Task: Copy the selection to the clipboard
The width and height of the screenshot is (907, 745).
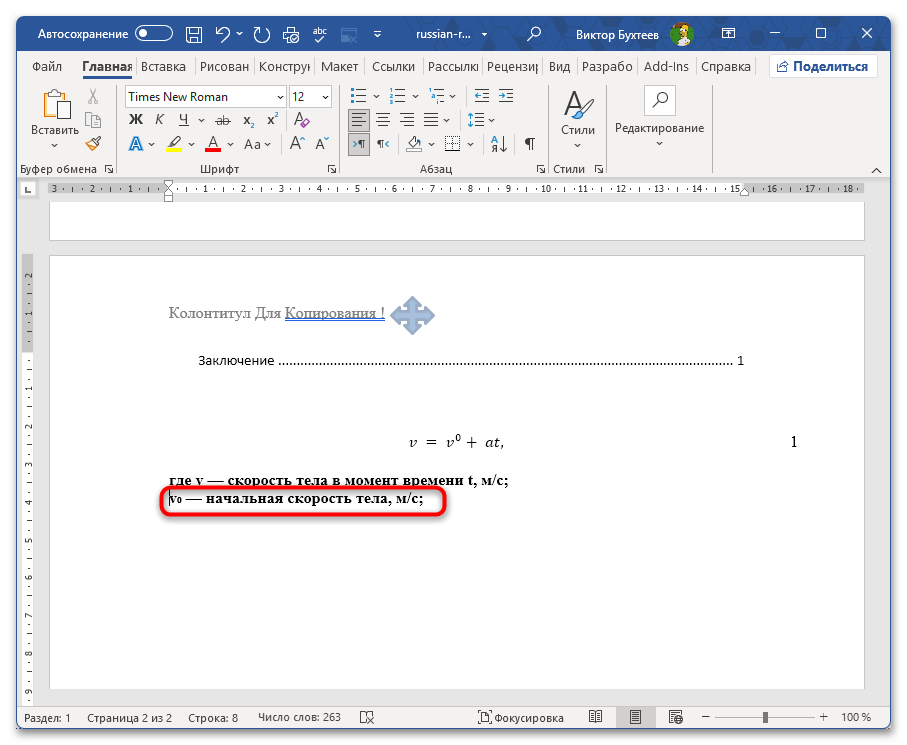Action: (x=93, y=120)
